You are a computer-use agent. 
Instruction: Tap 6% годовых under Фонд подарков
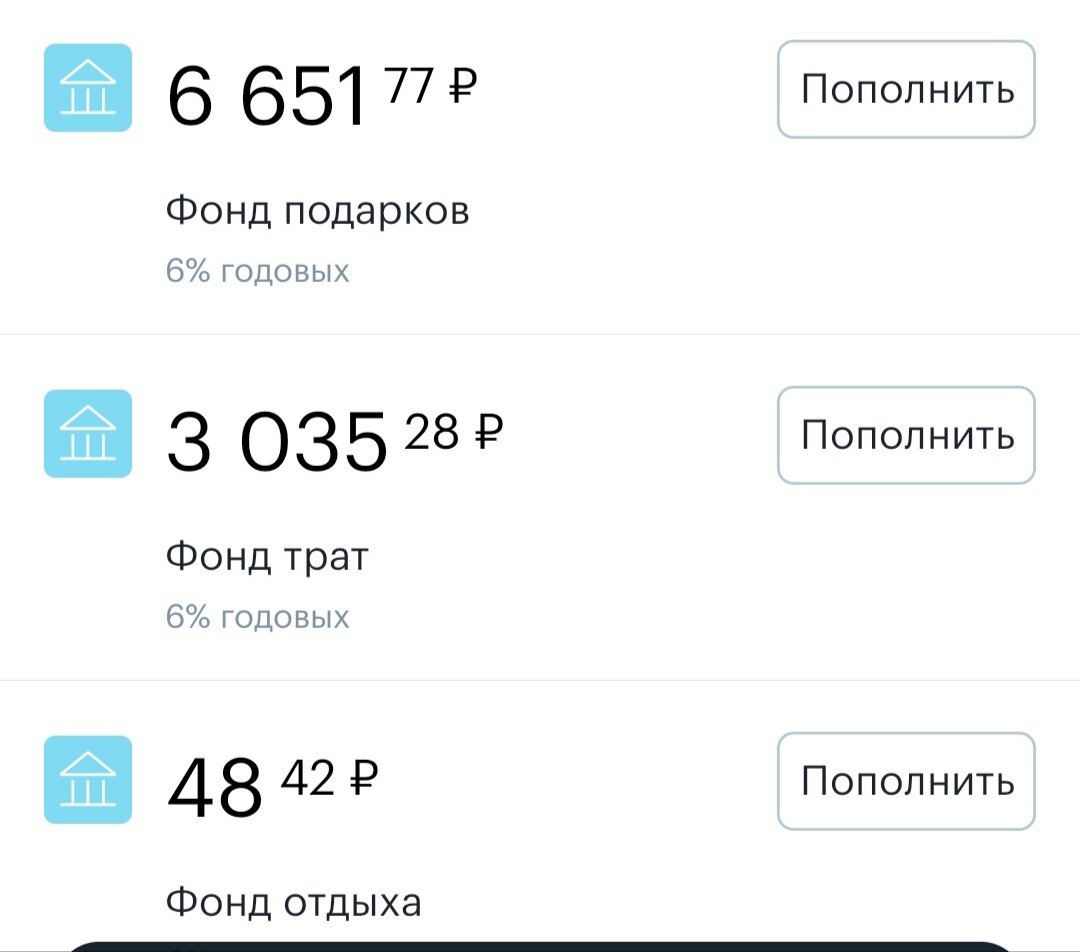258,271
